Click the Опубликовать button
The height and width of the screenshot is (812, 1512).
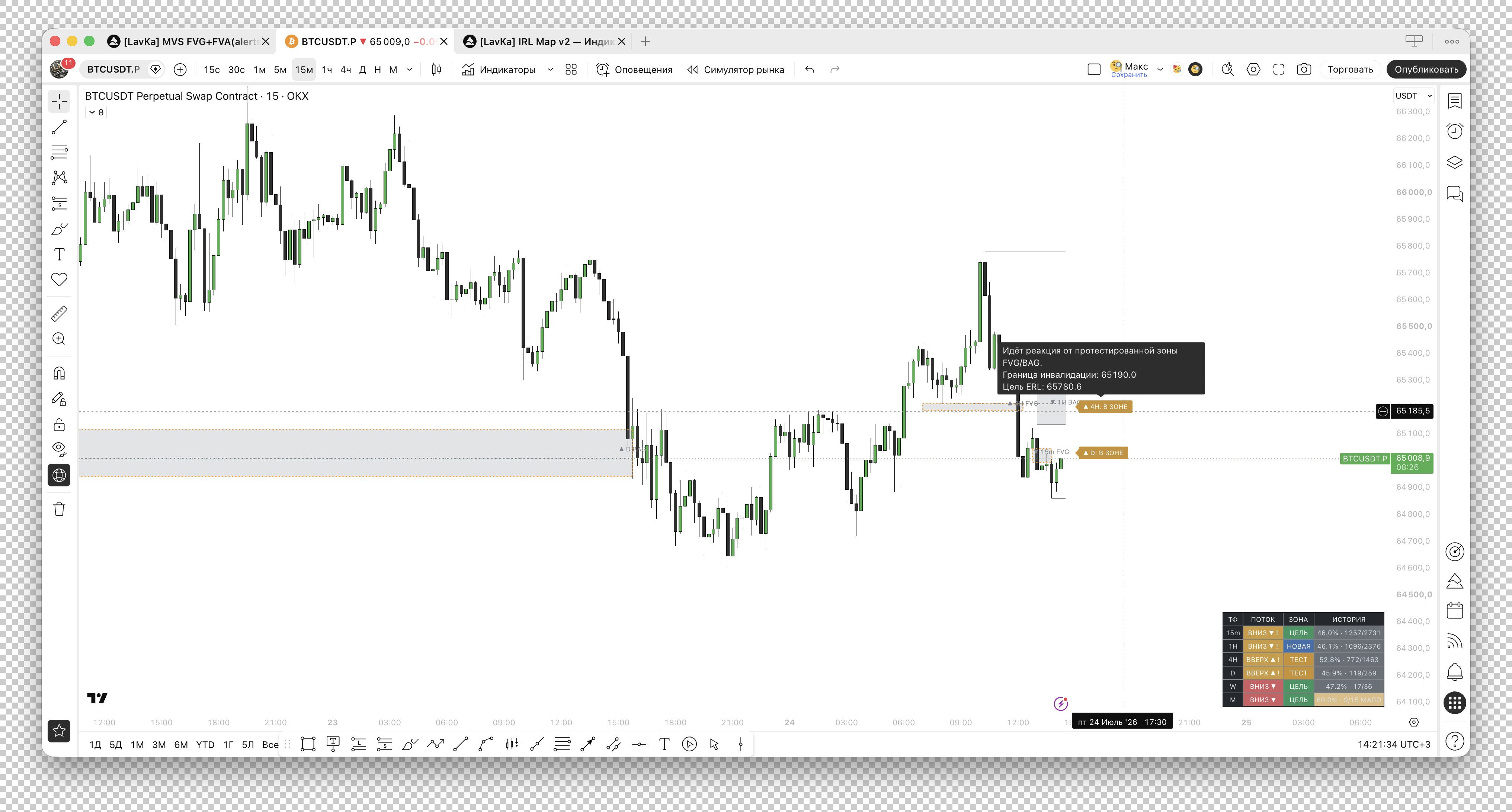(x=1426, y=69)
